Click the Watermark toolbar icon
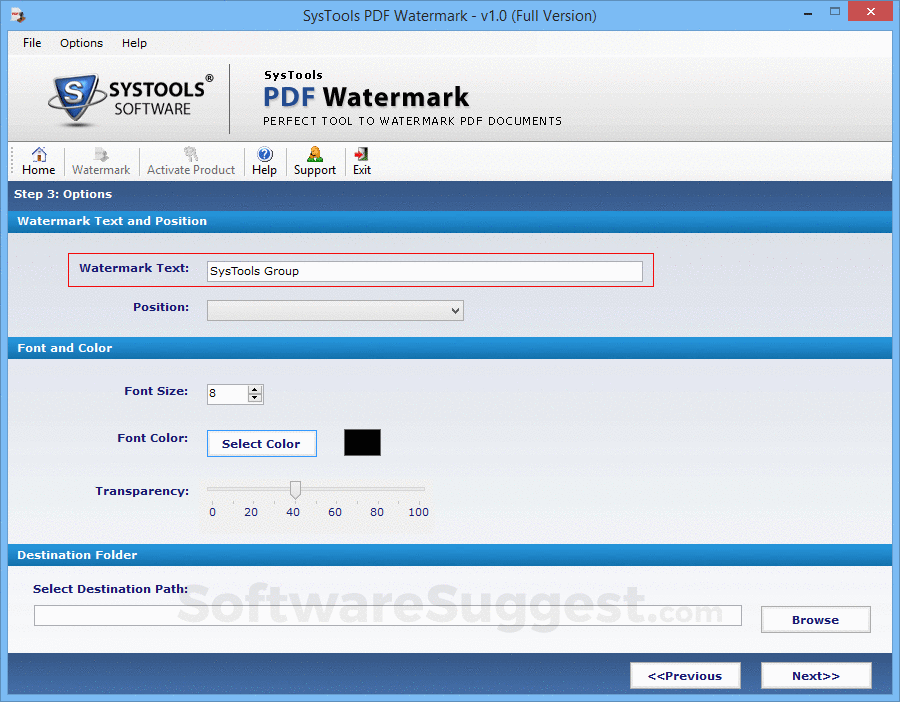The width and height of the screenshot is (900, 702). coord(101,154)
